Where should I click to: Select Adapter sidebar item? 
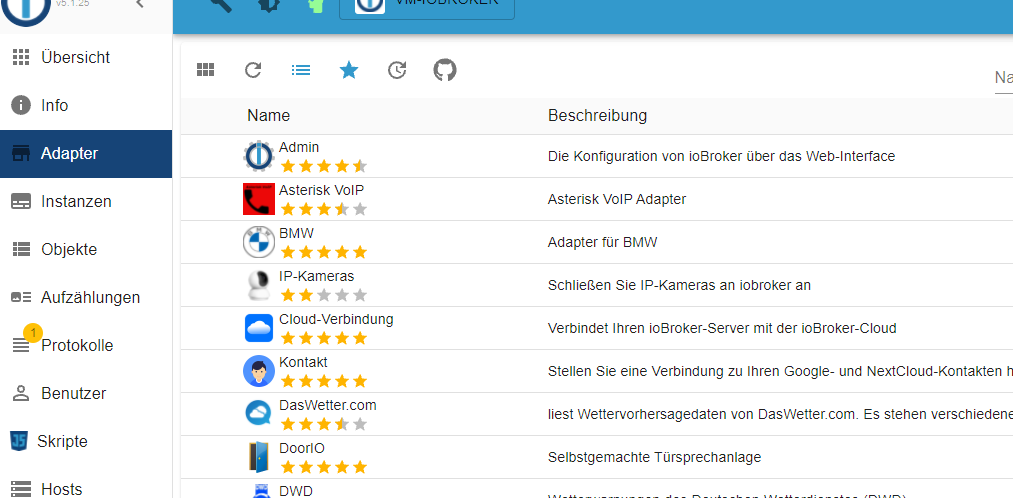click(x=86, y=154)
